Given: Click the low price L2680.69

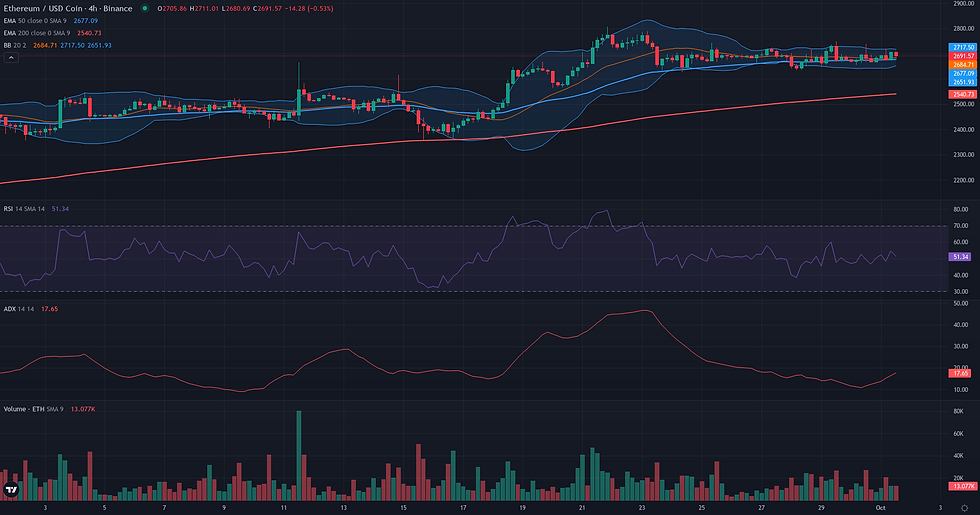Looking at the screenshot, I should [x=236, y=9].
